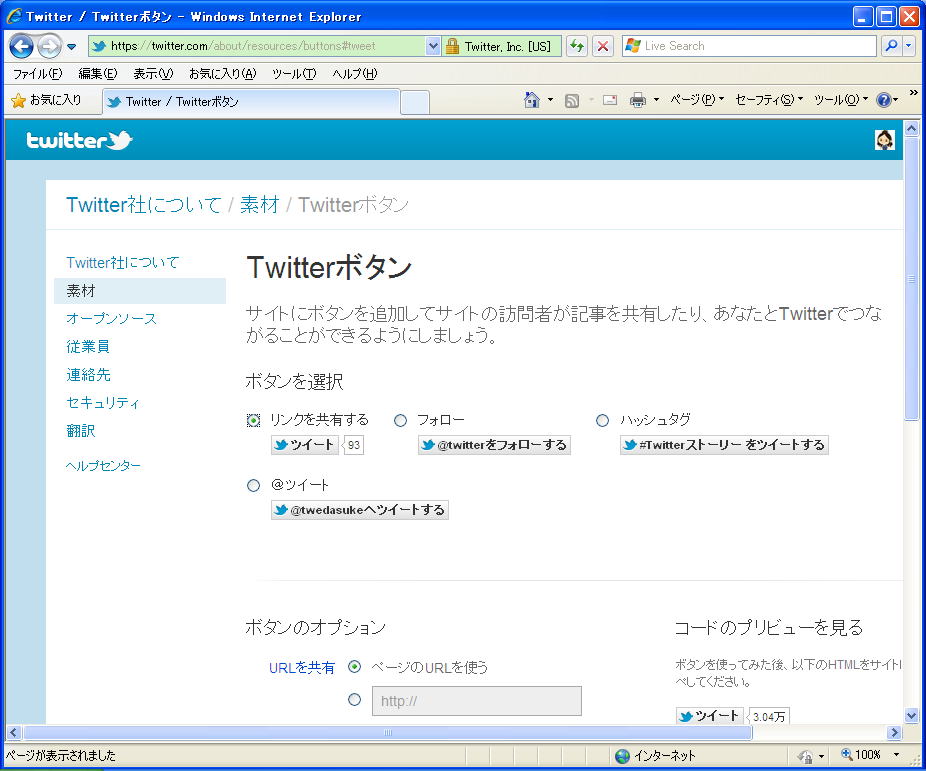Viewport: 926px width, 771px height.
Task: Click the Refresh page icon
Action: [577, 46]
